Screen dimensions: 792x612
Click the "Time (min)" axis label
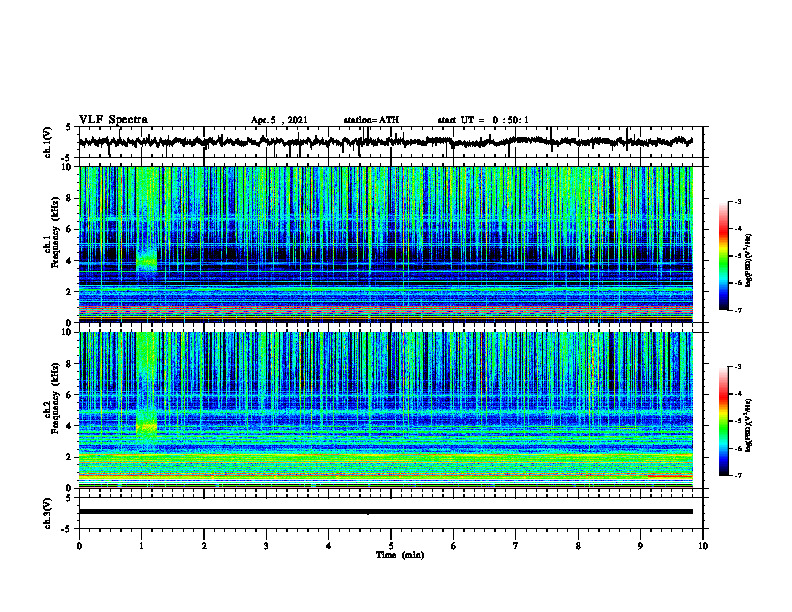pos(400,555)
